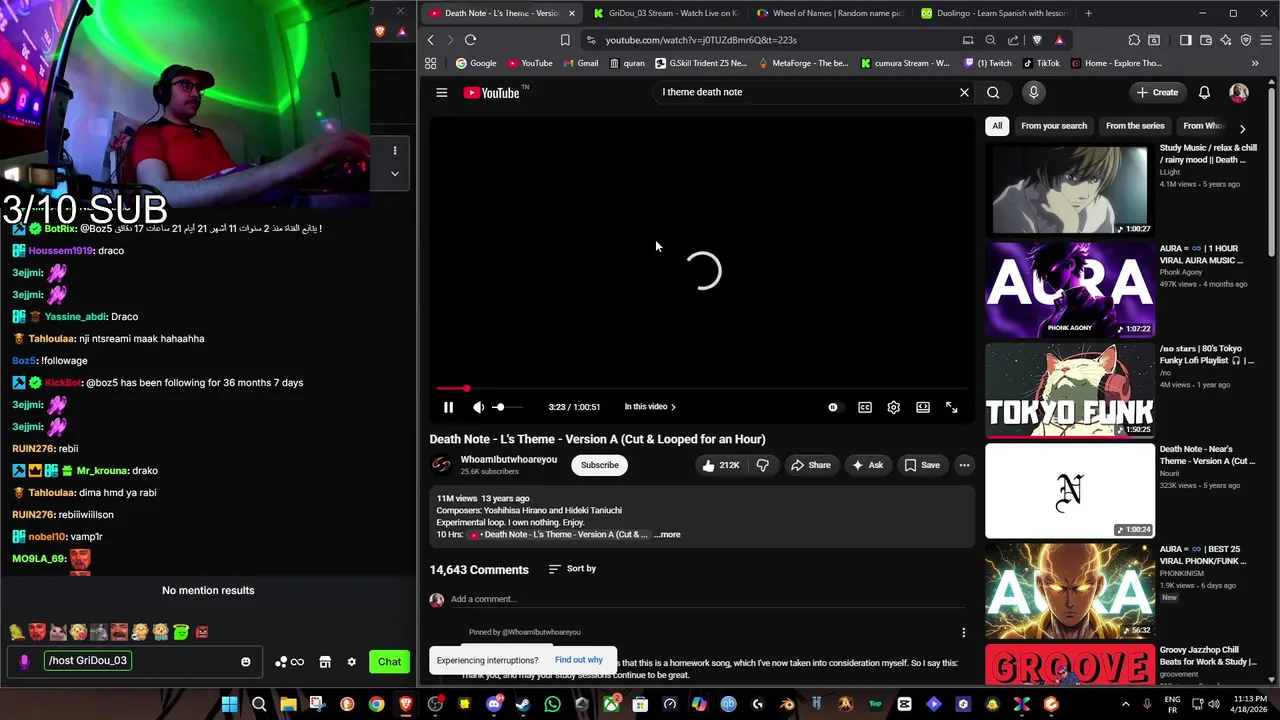
Task: Open YouTube notifications bell
Action: click(x=1204, y=92)
